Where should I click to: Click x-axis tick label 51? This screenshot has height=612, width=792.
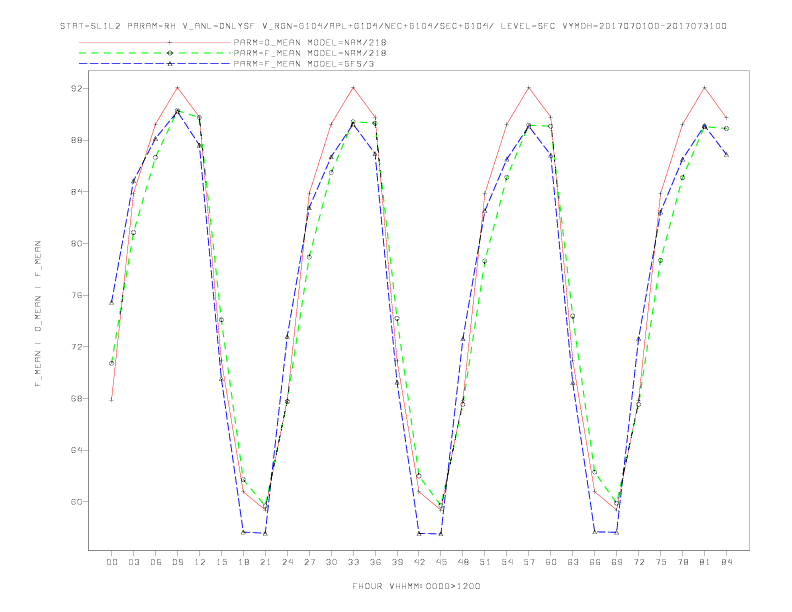click(x=485, y=562)
